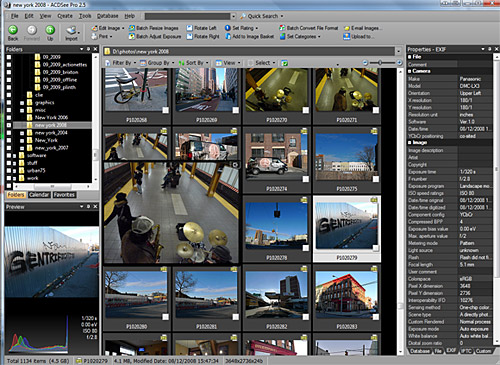Screen dimensions: 500x365
Task: Launch Batch Convert File Format
Action: click(309, 28)
